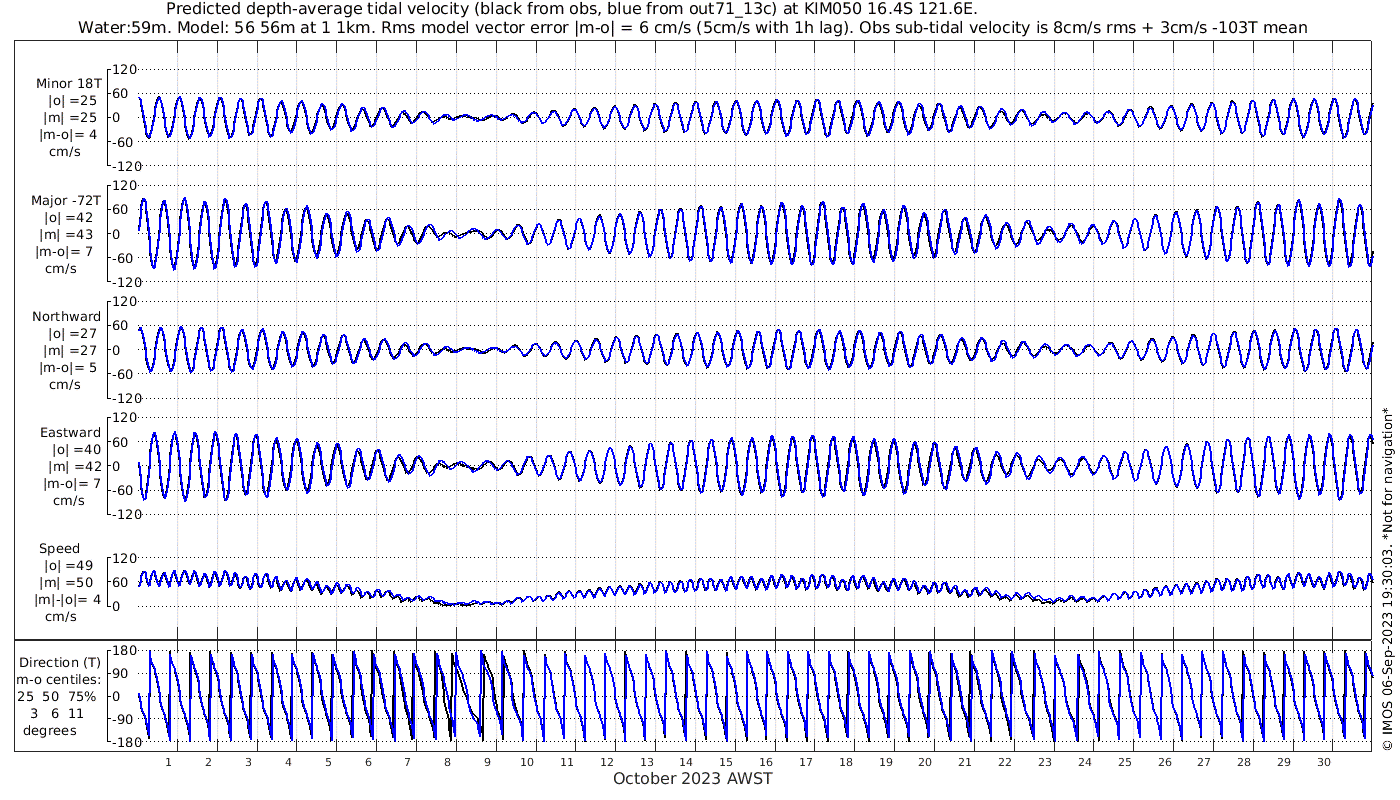Image resolution: width=1400 pixels, height=800 pixels.
Task: Select the 'Minor 18T' panel label
Action: pyautogui.click(x=68, y=84)
